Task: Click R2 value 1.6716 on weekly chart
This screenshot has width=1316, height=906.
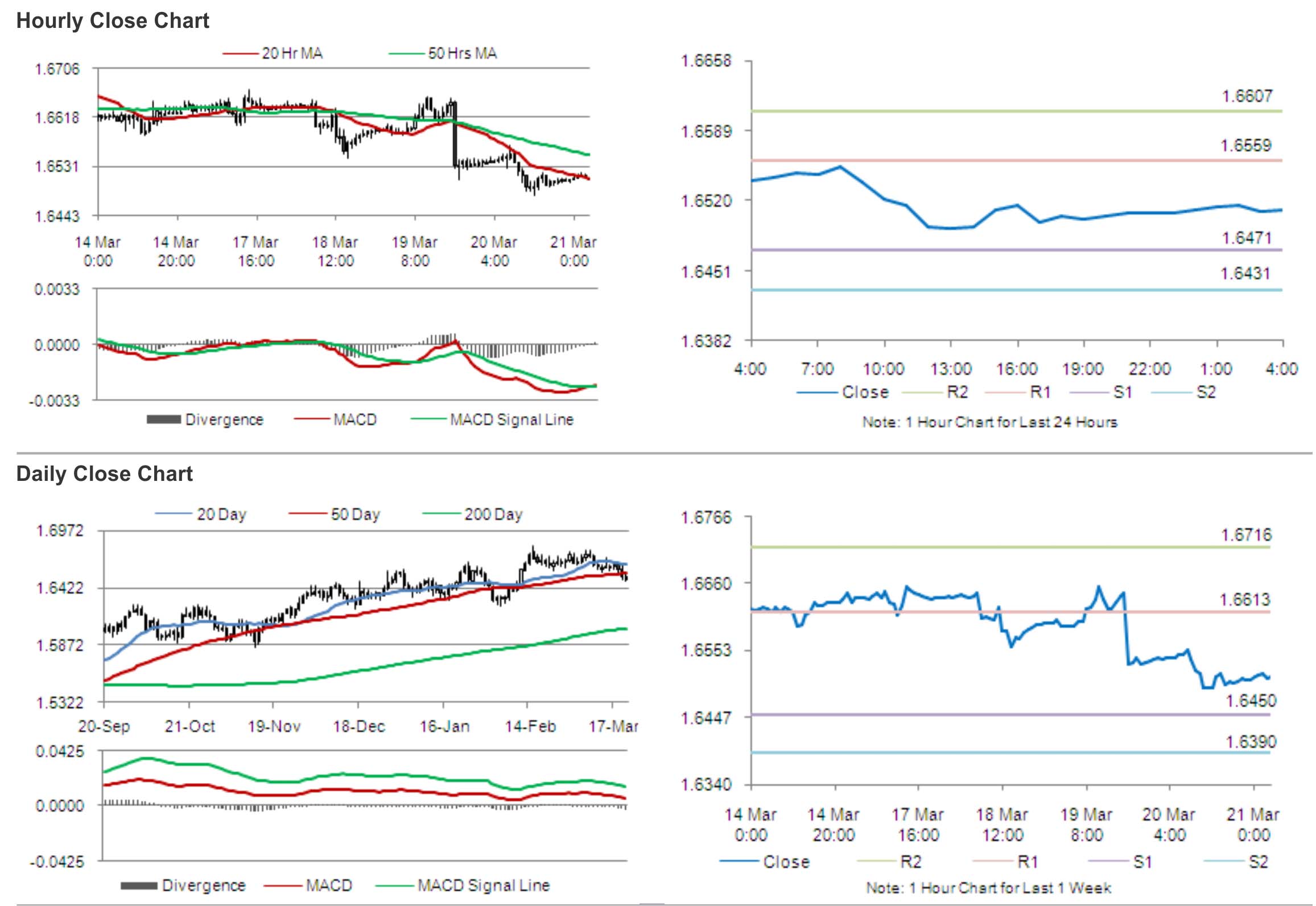Action: (x=1246, y=535)
